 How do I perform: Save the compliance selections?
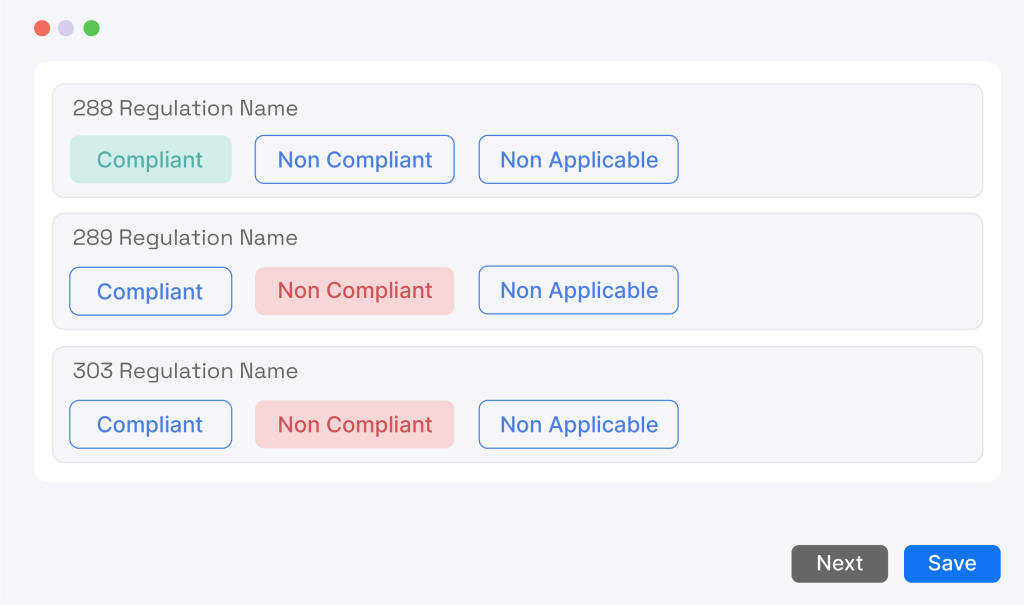click(951, 563)
